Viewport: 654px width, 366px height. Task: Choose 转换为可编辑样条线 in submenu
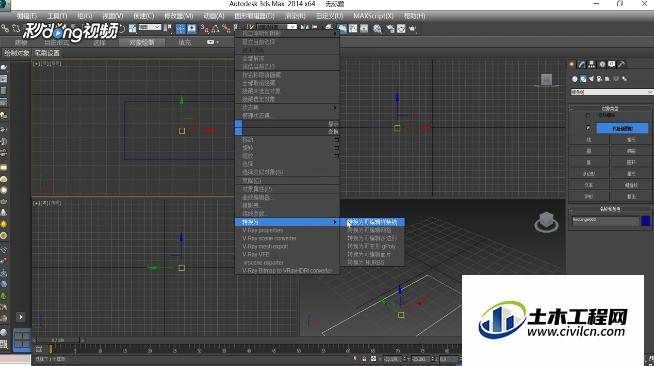pos(372,222)
